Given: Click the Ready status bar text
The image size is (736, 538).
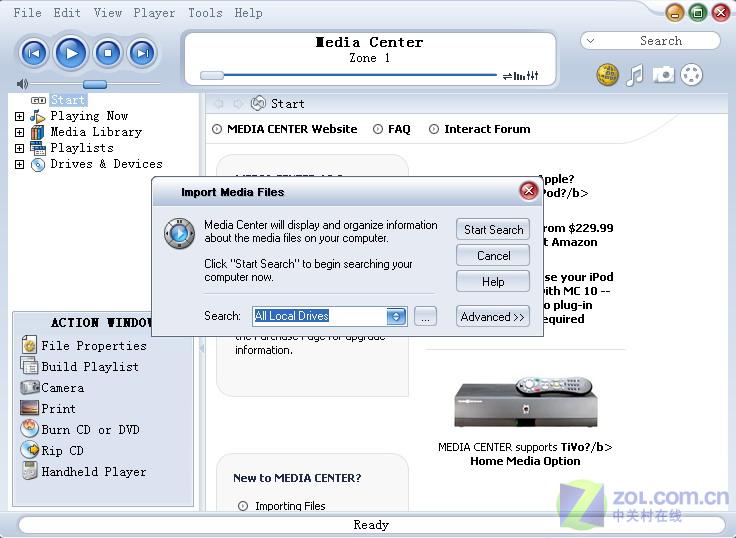Looking at the screenshot, I should click(x=371, y=524).
